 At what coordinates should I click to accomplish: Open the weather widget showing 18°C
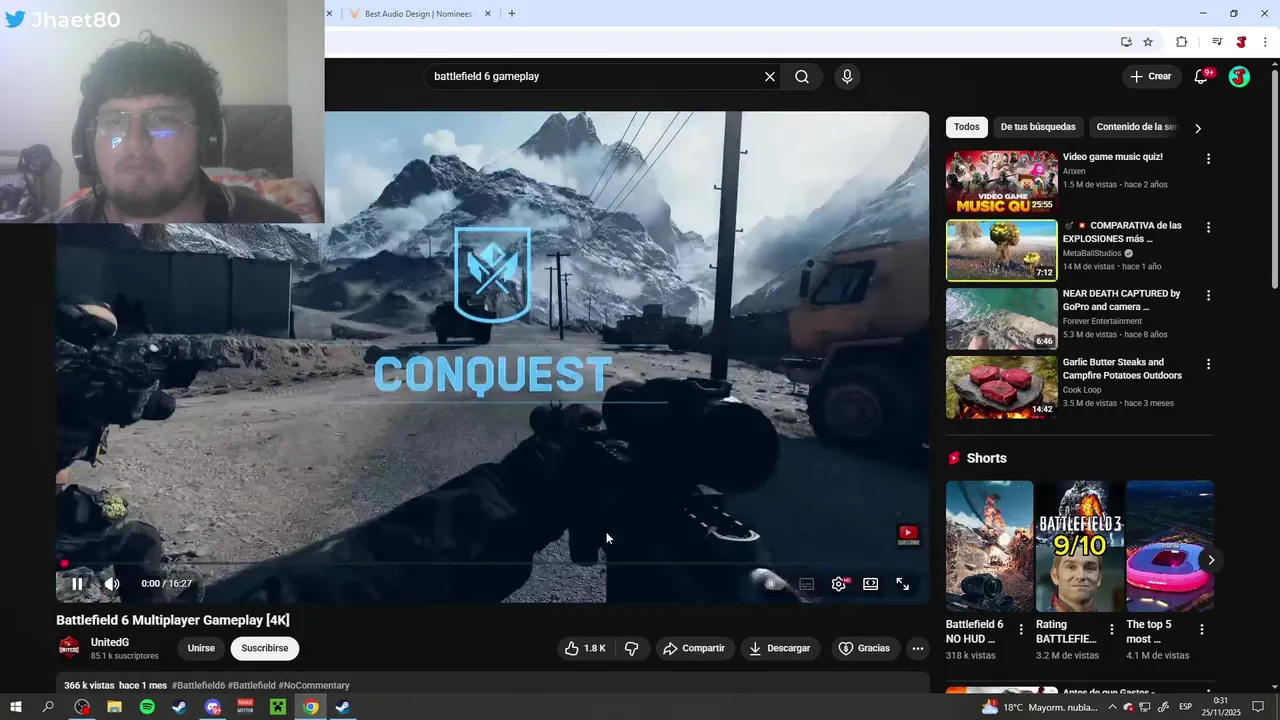point(1038,707)
